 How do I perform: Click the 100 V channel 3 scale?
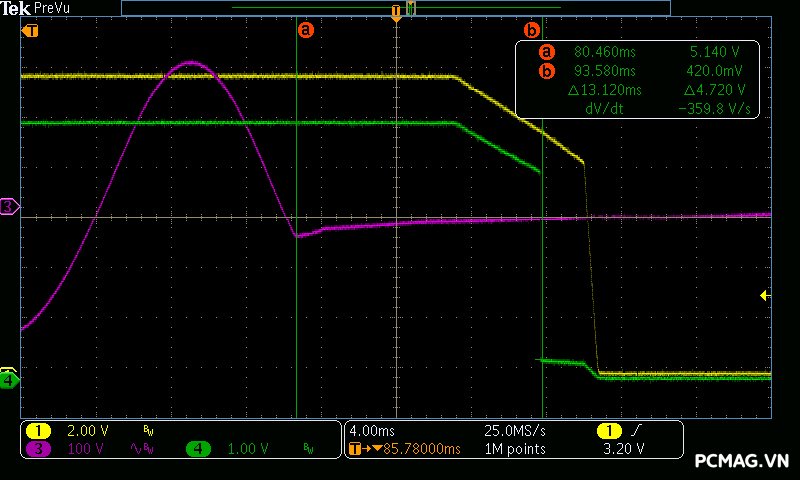pos(85,449)
